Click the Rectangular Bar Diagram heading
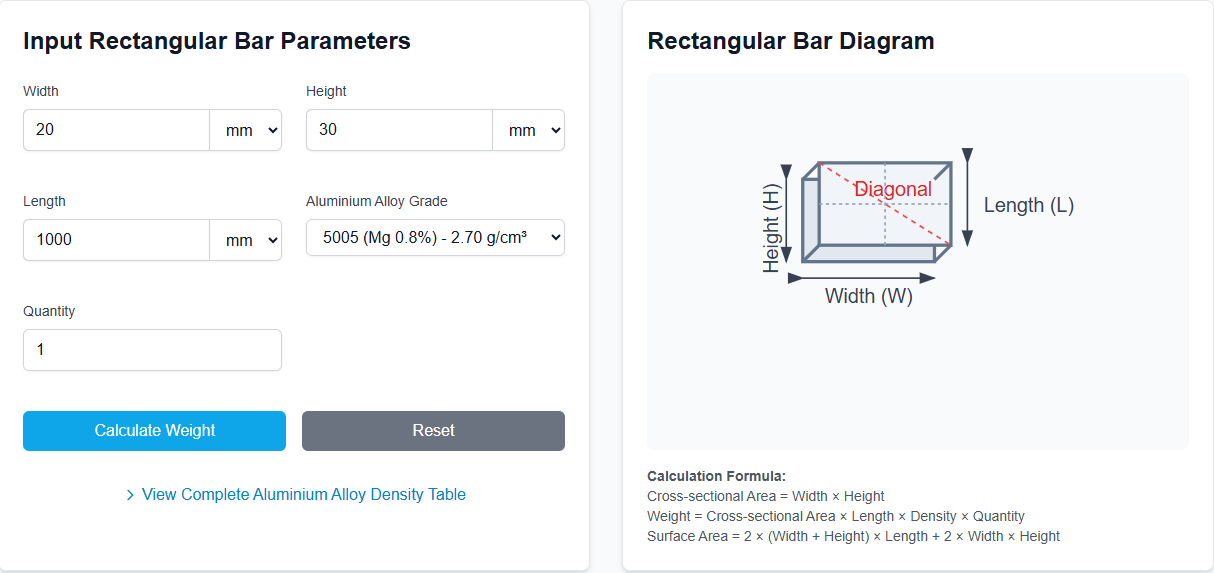 tap(790, 41)
